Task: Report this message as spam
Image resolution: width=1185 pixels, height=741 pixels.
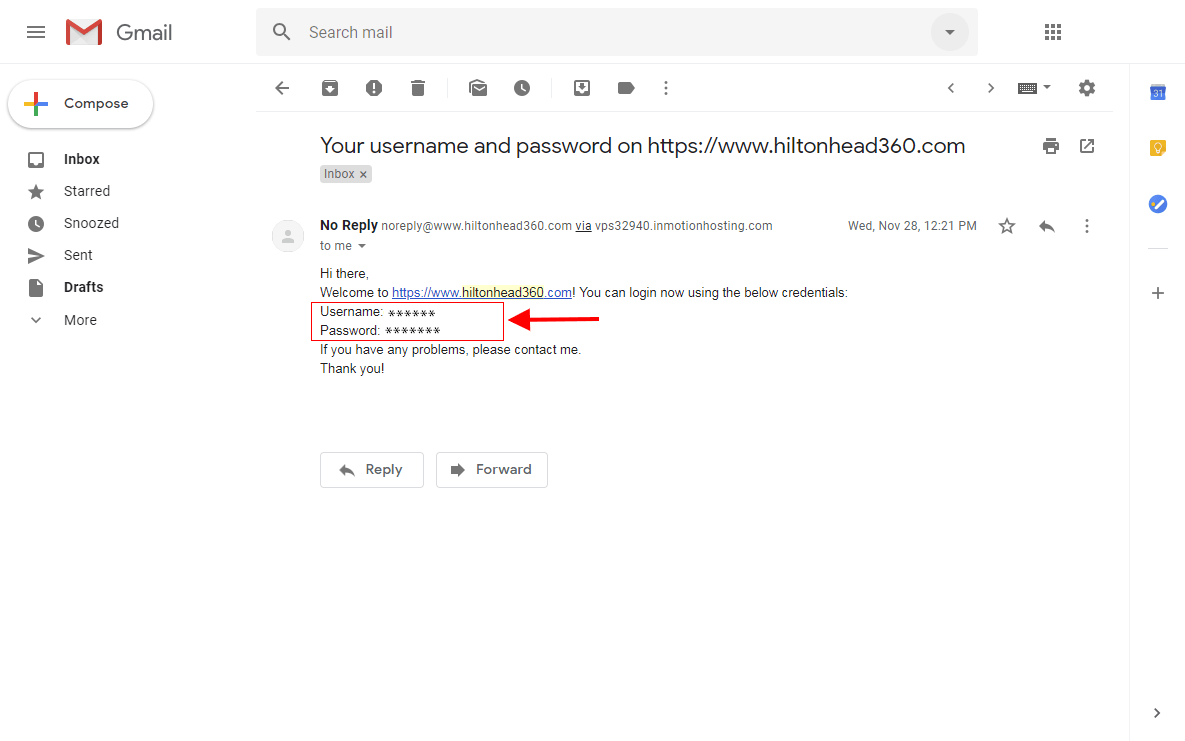Action: pos(374,88)
